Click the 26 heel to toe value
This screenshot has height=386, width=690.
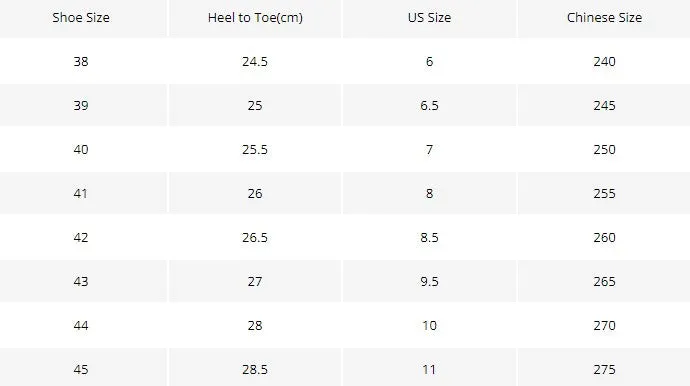pyautogui.click(x=255, y=193)
